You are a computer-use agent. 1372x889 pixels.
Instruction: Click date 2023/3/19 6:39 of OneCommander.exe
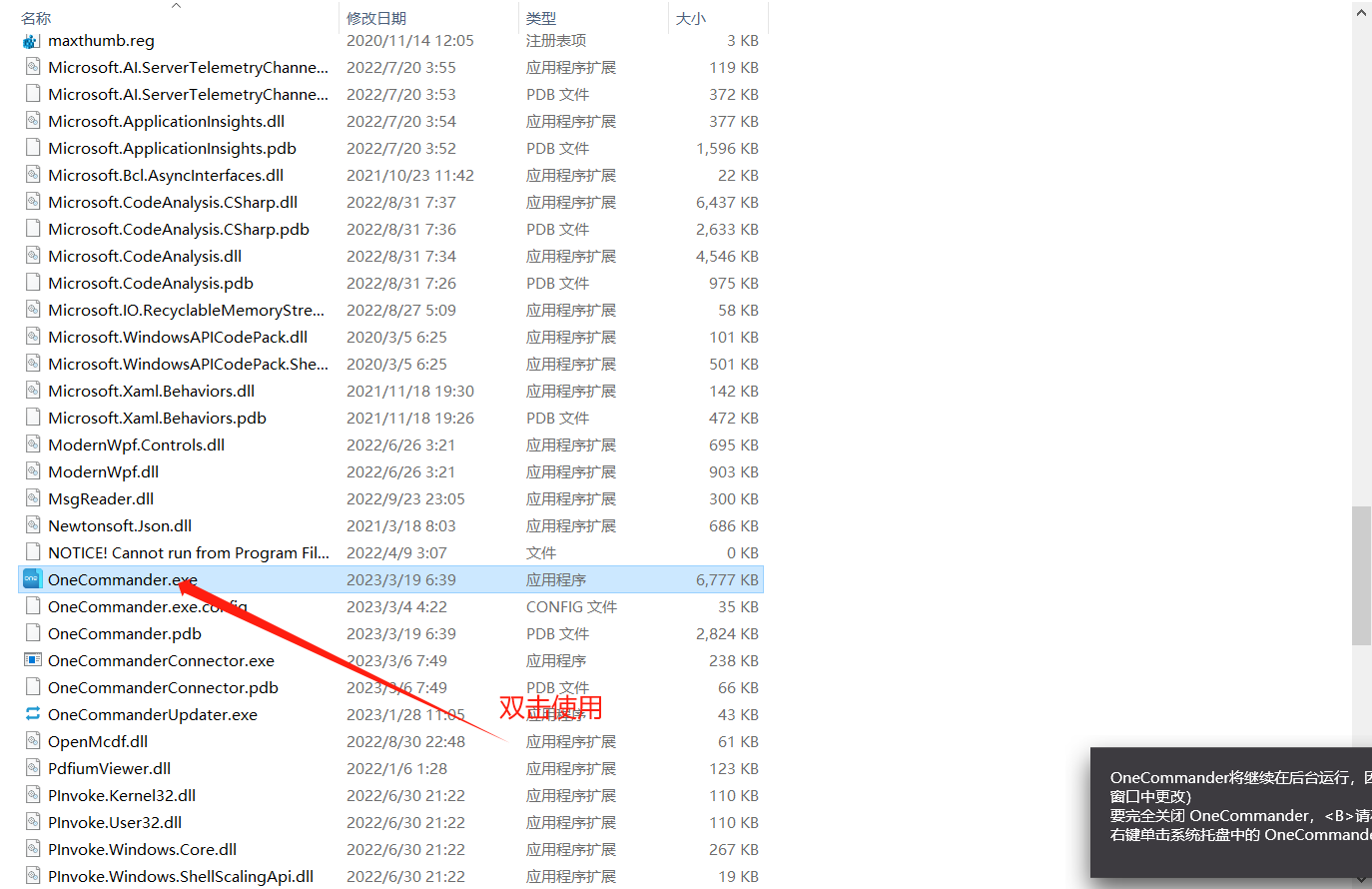coord(401,579)
